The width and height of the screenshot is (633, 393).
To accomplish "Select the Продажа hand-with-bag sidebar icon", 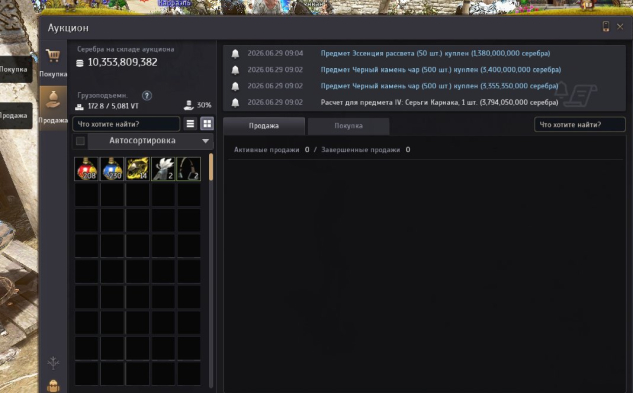I will (53, 100).
